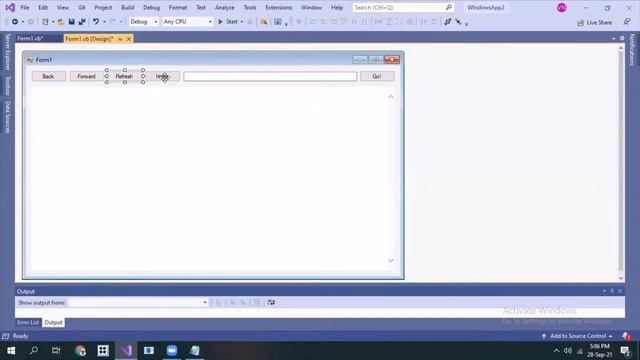Click the Navigate Backward toolbar icon
Image resolution: width=640 pixels, height=360 pixels.
coord(15,22)
